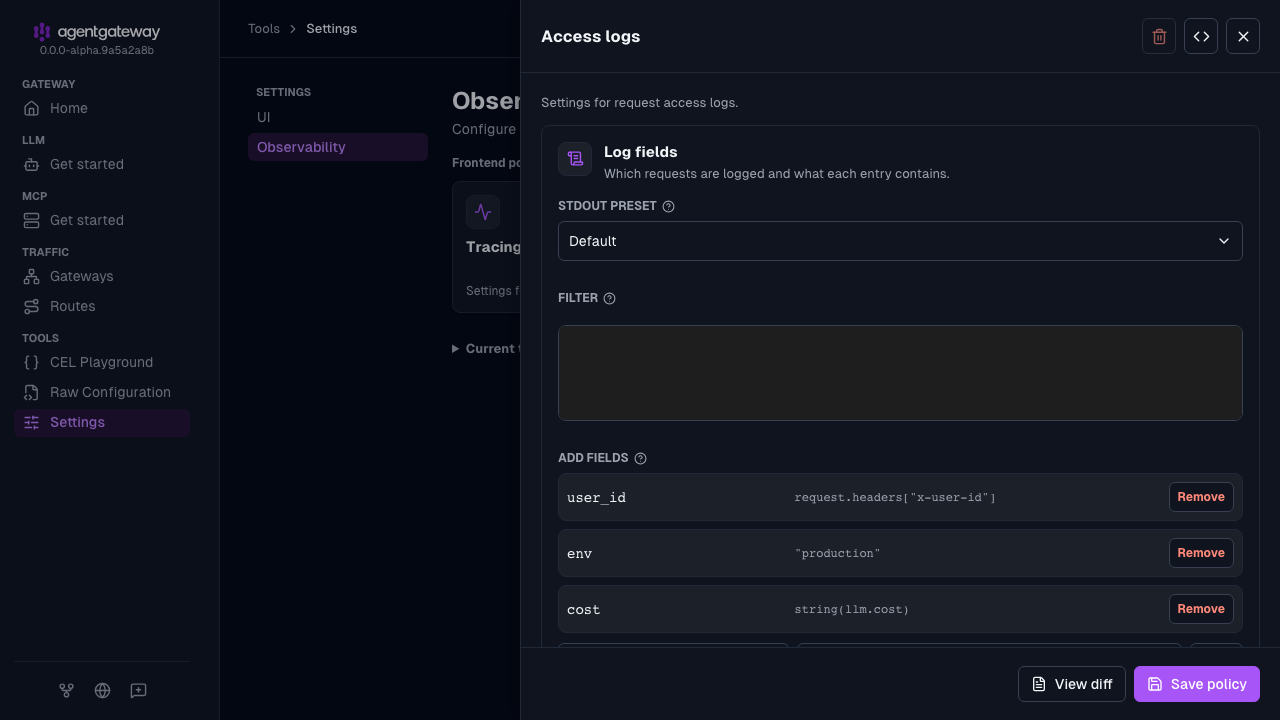
Task: Click the "production" expression value
Action: click(x=837, y=553)
